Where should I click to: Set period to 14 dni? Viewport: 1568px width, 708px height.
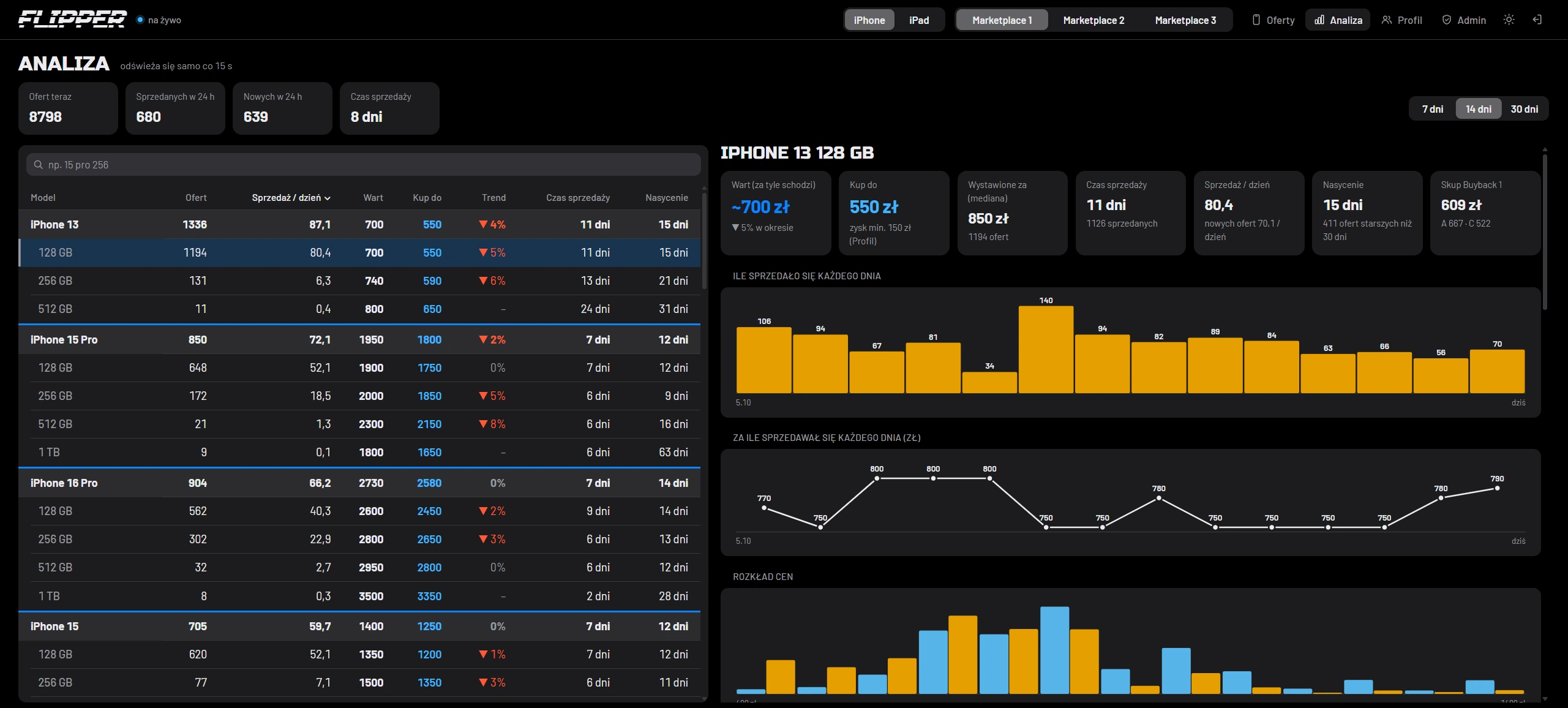tap(1479, 109)
